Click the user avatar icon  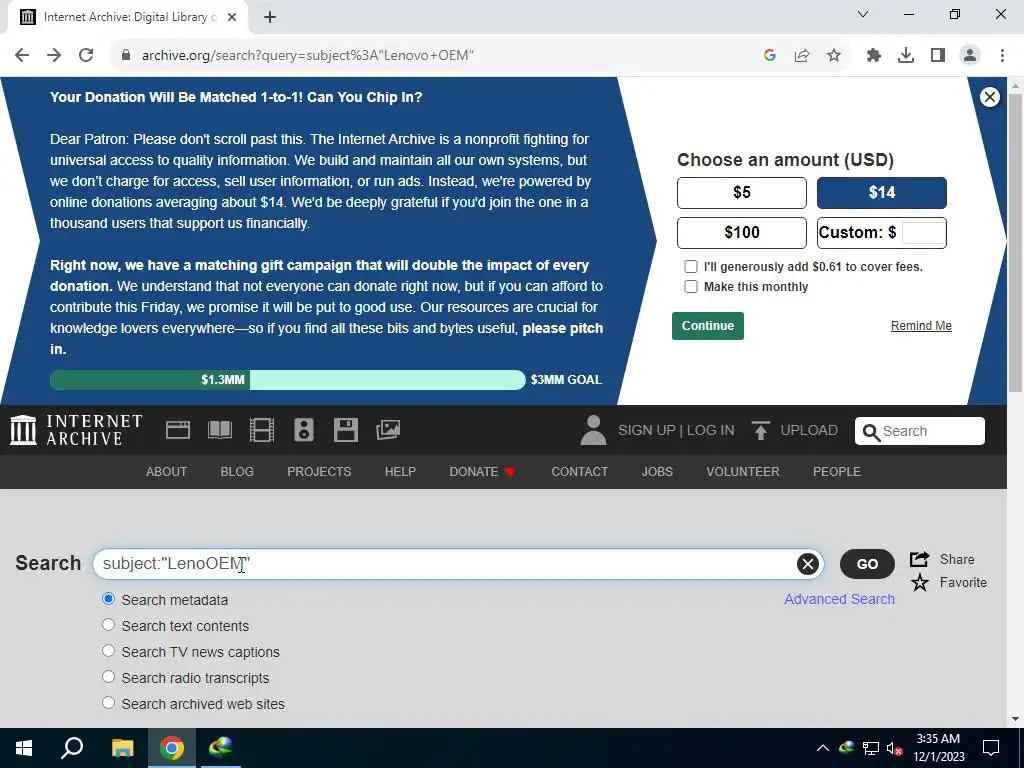point(593,430)
